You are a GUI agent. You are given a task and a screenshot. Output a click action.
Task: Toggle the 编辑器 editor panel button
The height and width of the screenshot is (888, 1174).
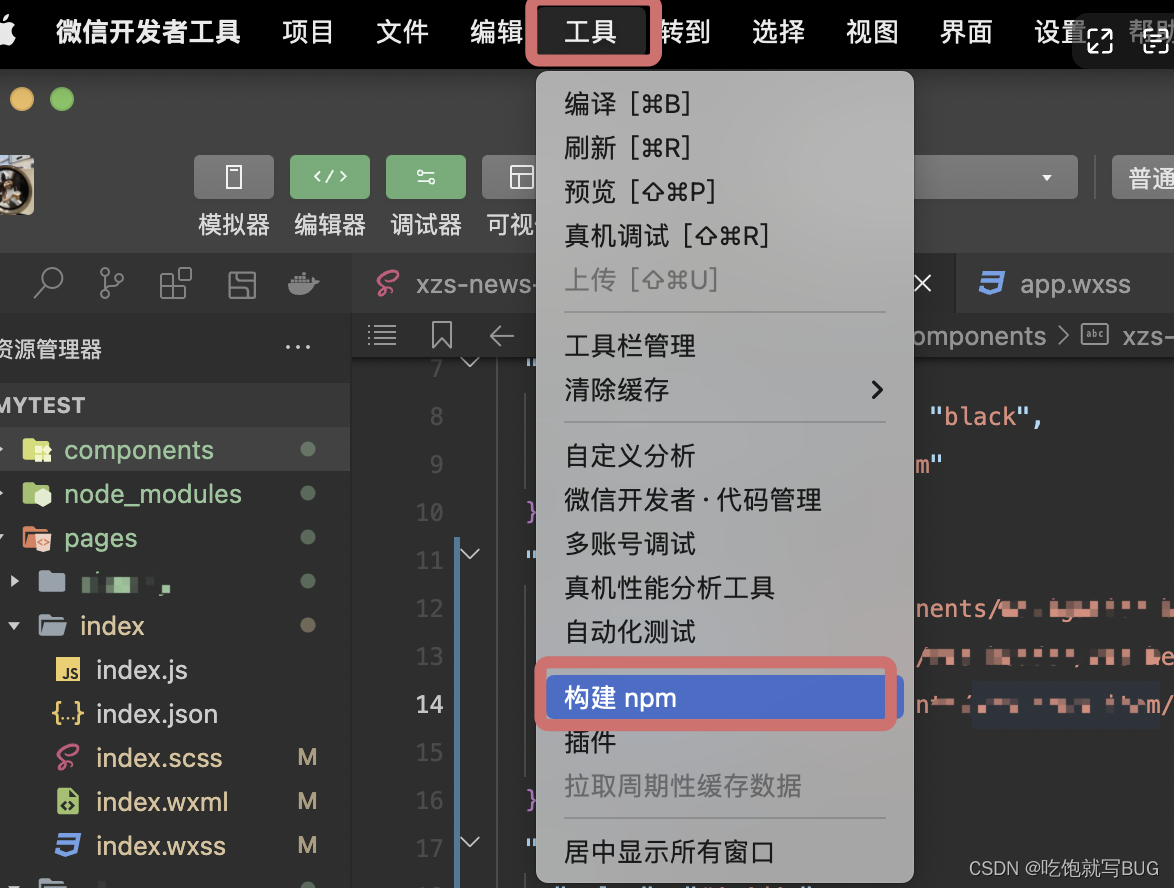coord(329,177)
